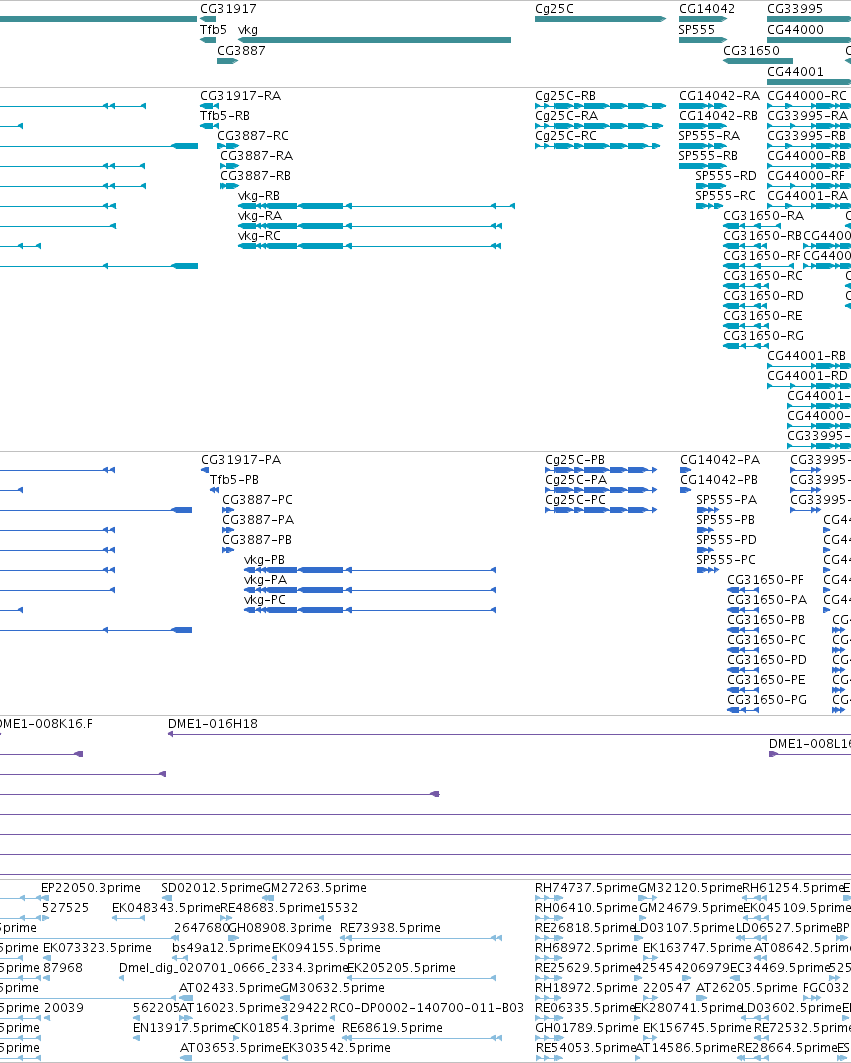Image resolution: width=851 pixels, height=1063 pixels.
Task: Select EST RE73938.5prime
Action: click(391, 928)
